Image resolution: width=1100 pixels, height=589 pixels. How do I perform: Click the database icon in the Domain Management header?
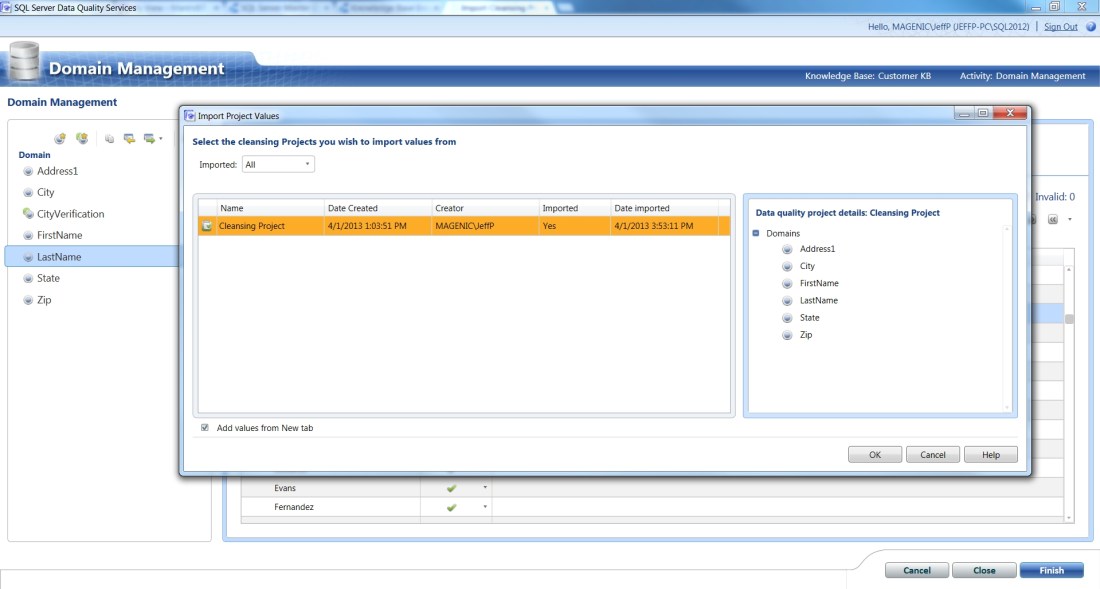pyautogui.click(x=26, y=64)
